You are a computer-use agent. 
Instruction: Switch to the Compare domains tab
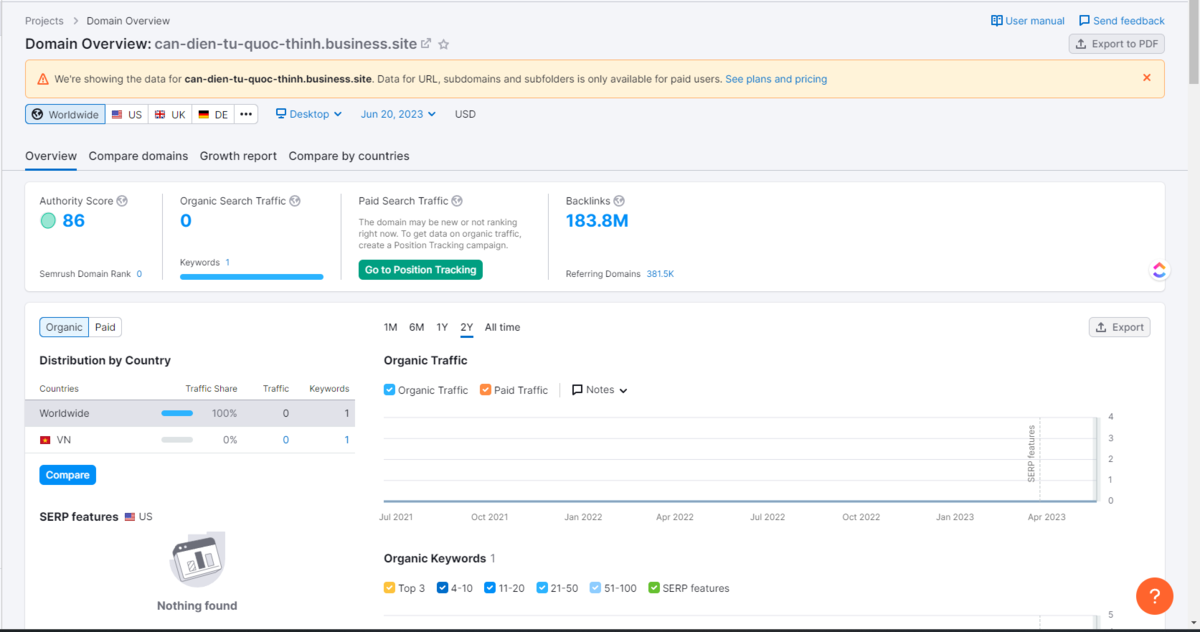point(138,156)
